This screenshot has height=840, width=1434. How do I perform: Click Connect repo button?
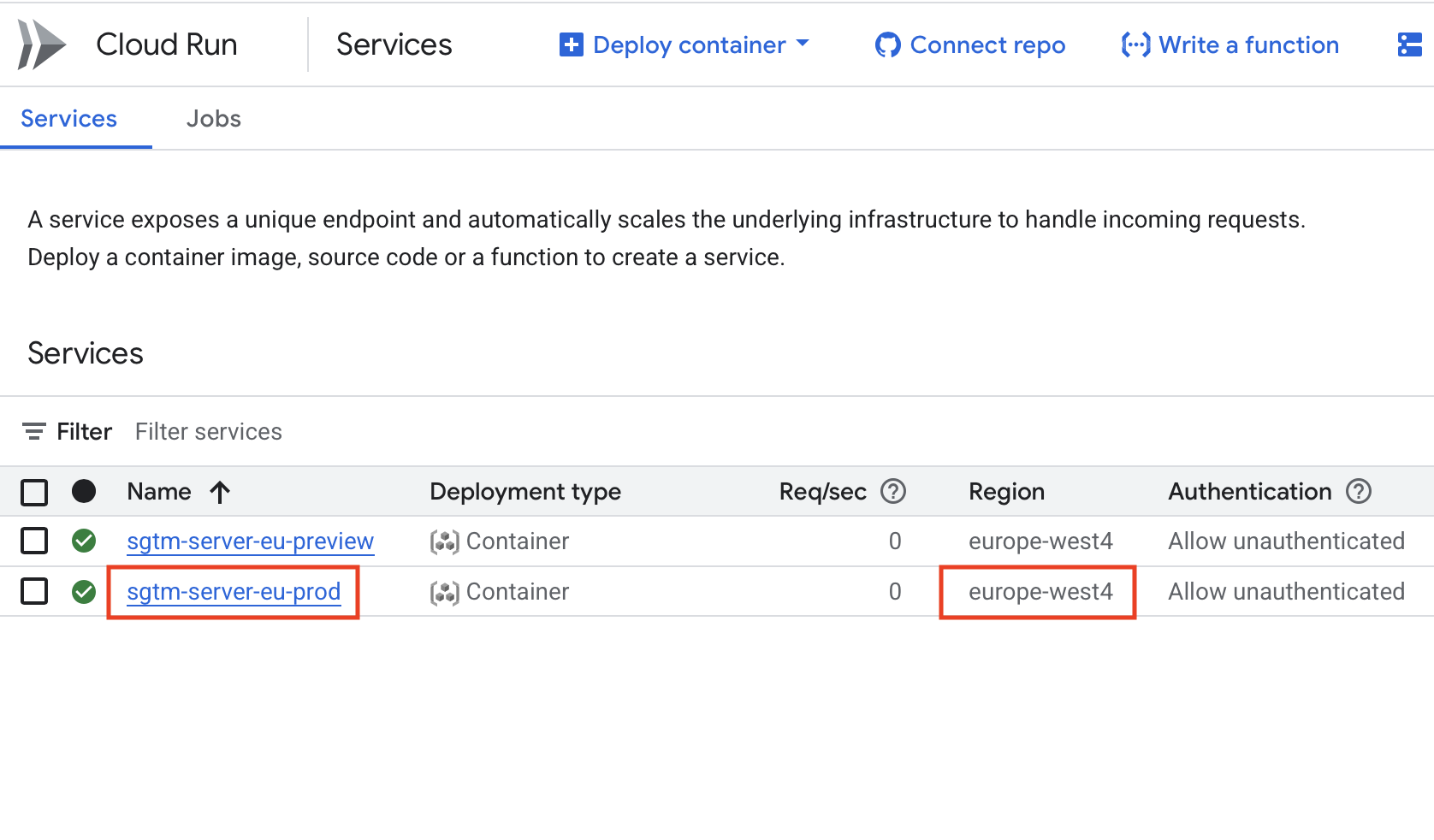[970, 44]
